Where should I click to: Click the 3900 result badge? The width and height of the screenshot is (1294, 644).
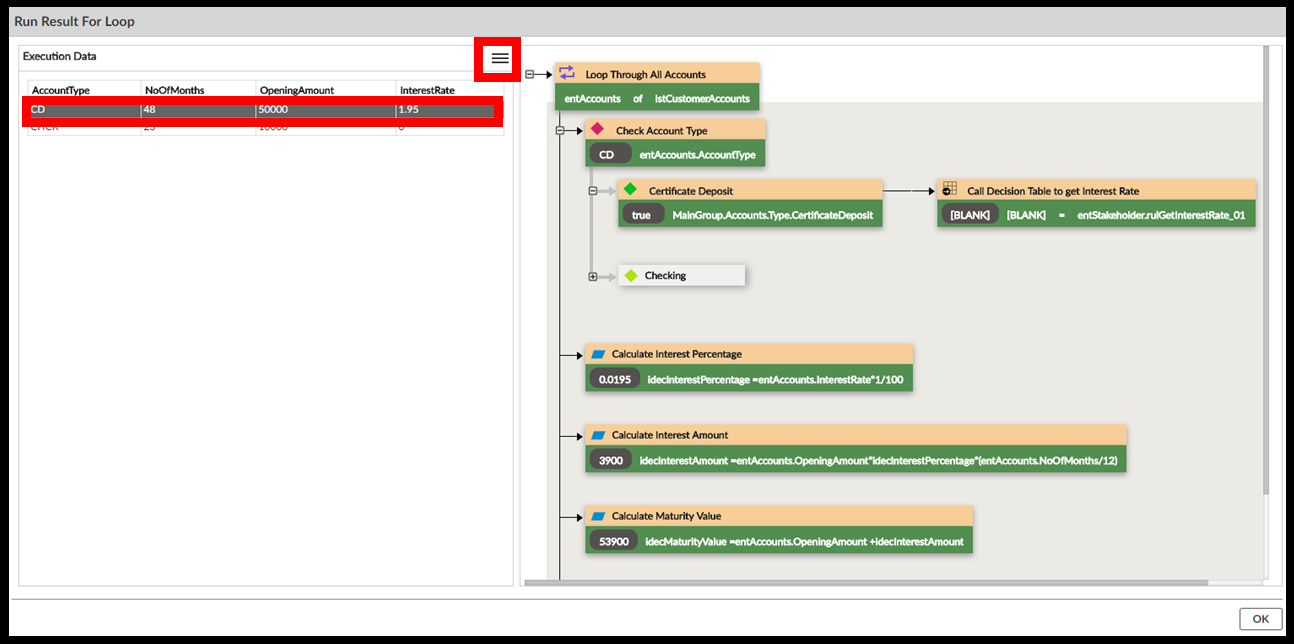610,460
